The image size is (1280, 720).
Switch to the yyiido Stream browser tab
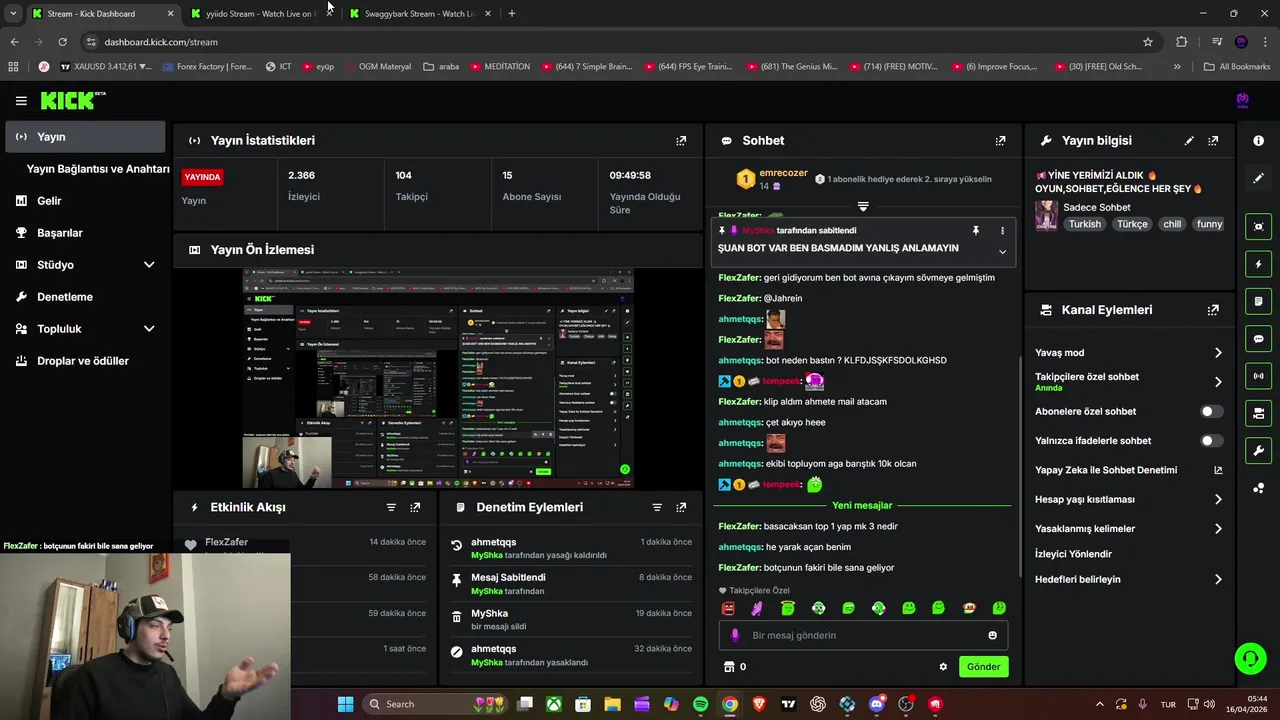click(x=261, y=14)
